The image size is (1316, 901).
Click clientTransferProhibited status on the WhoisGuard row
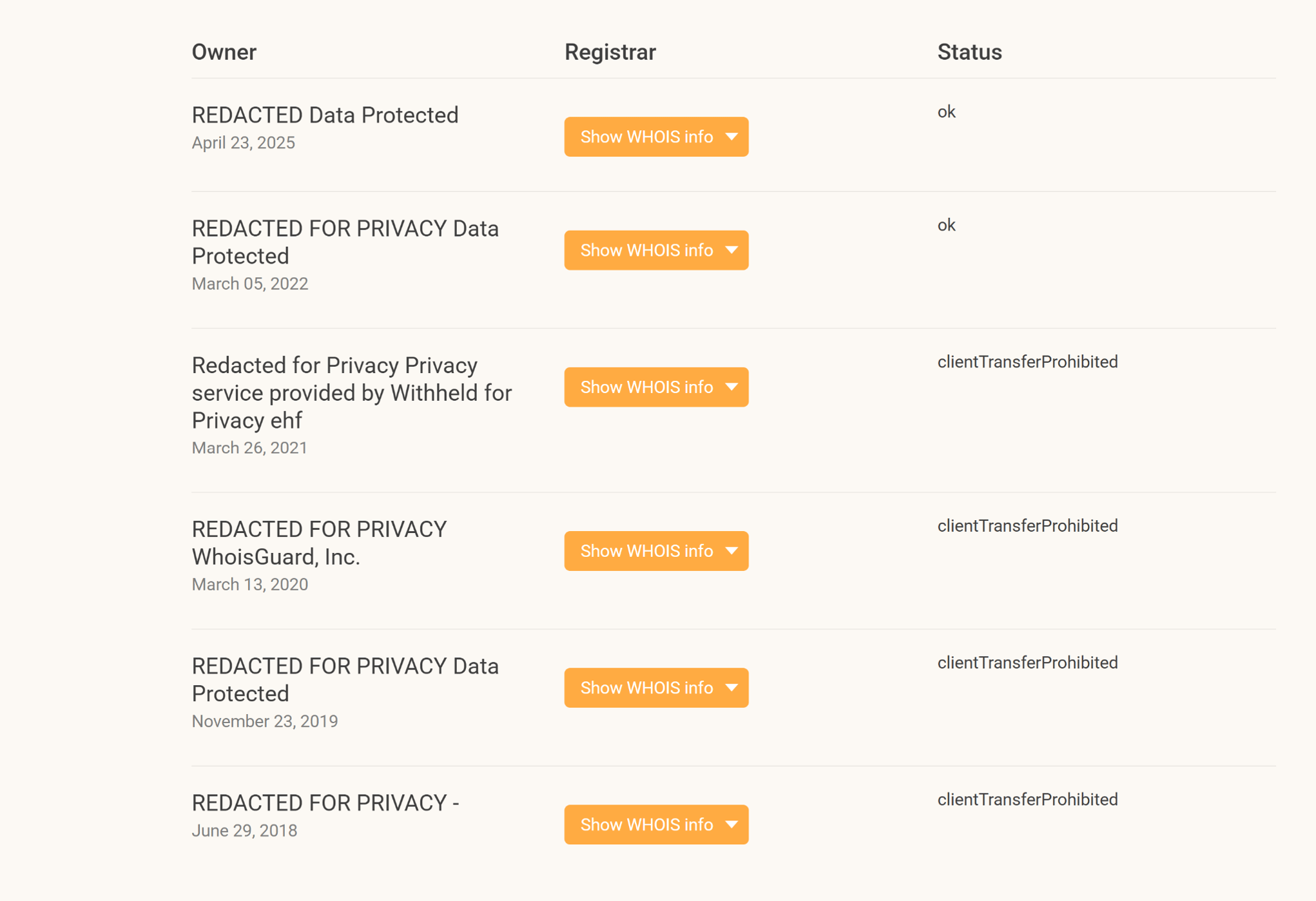1027,526
